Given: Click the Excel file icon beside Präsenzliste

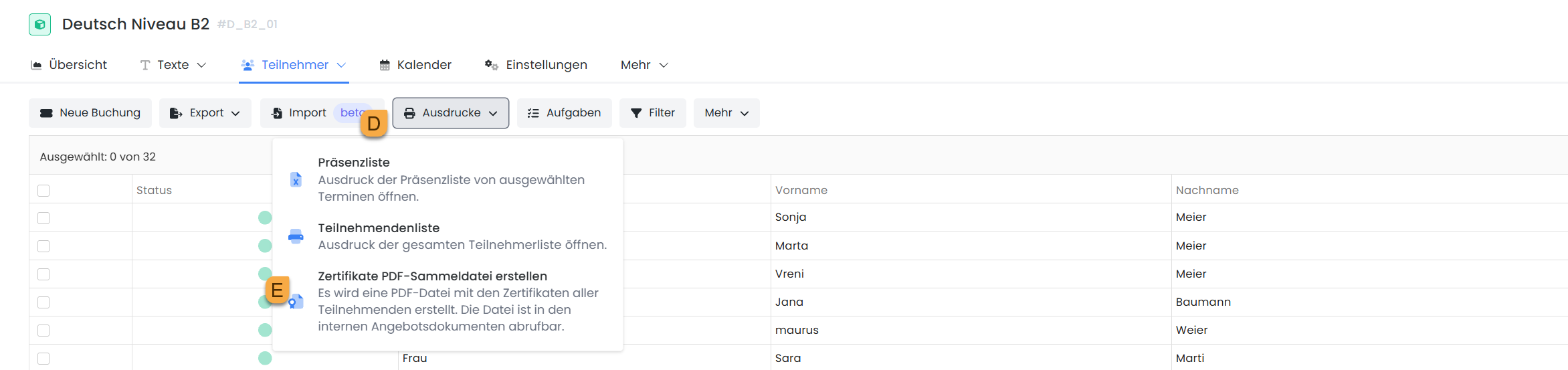Looking at the screenshot, I should point(296,179).
